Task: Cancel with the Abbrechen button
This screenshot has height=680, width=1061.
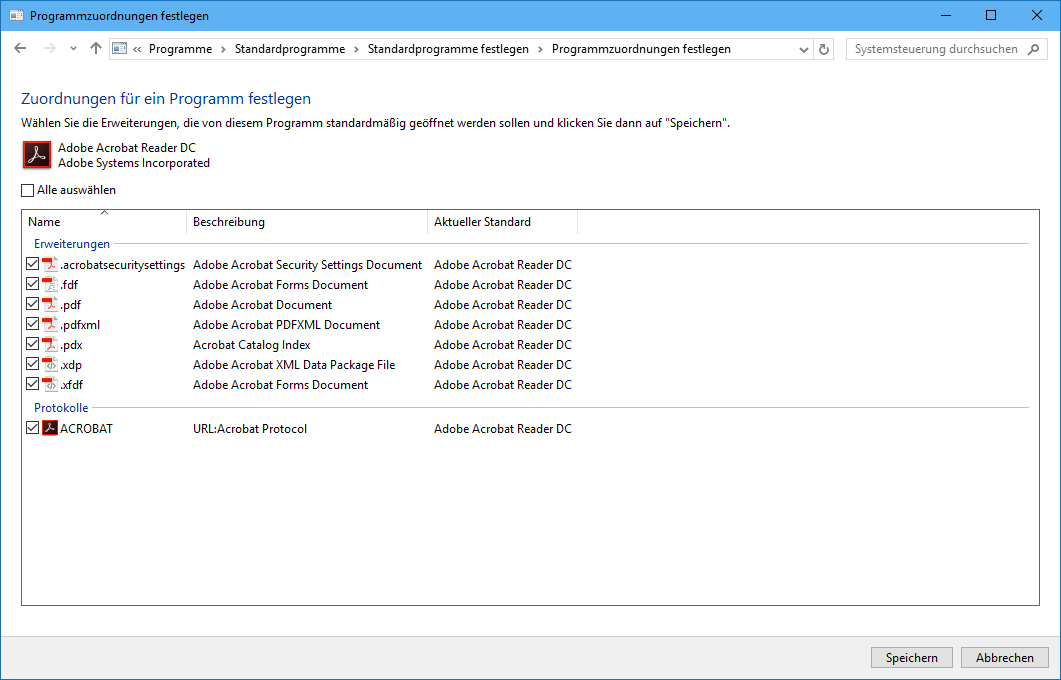Action: [x=1004, y=657]
